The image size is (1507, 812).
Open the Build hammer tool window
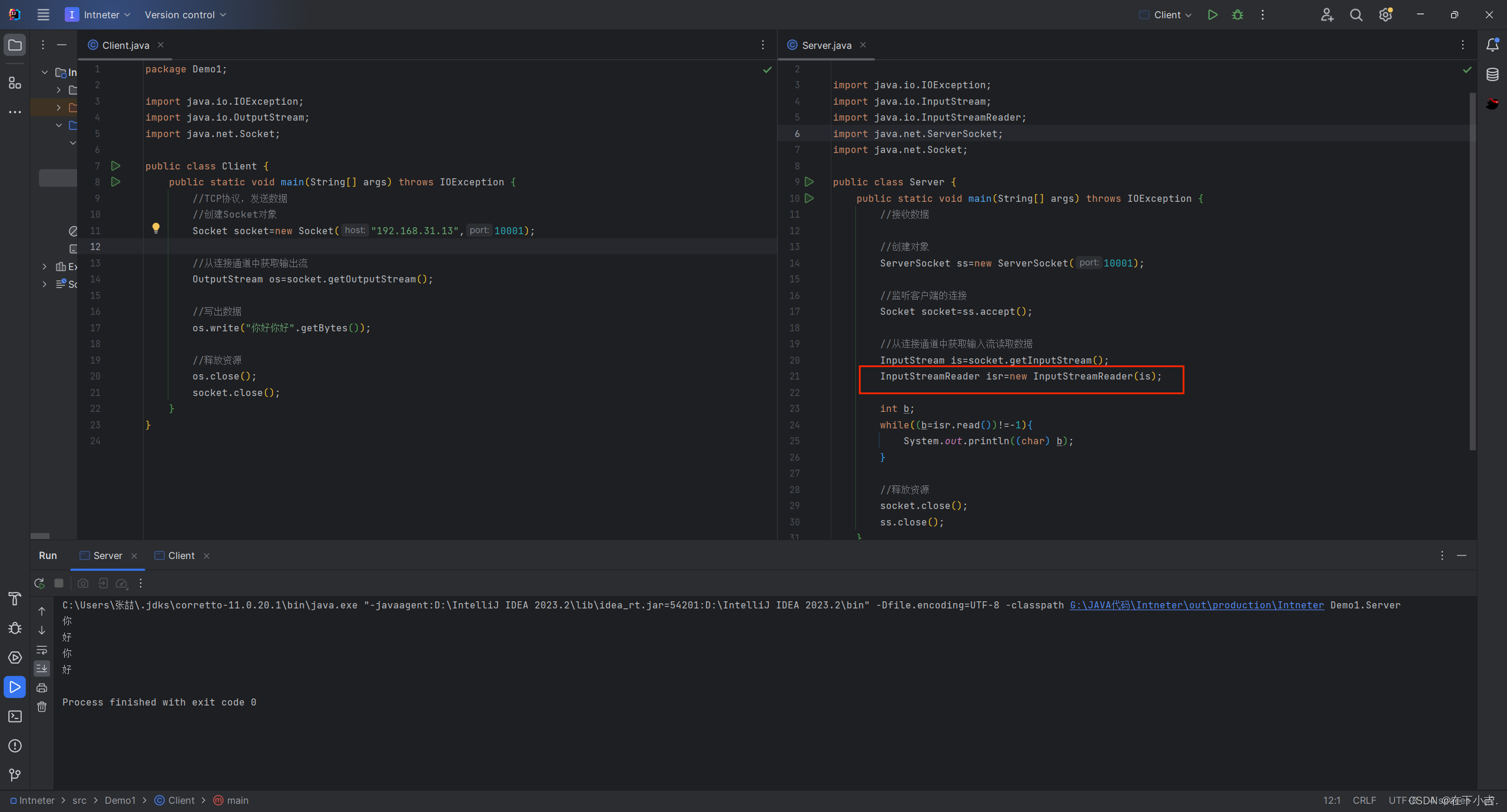point(15,599)
